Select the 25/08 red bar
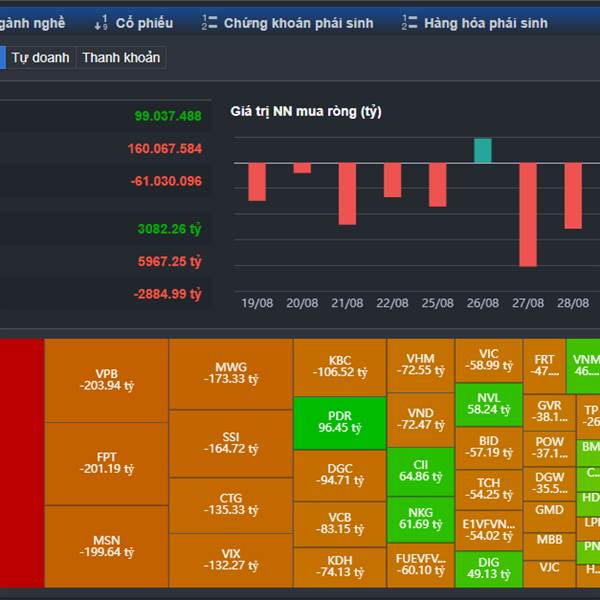 tap(437, 185)
